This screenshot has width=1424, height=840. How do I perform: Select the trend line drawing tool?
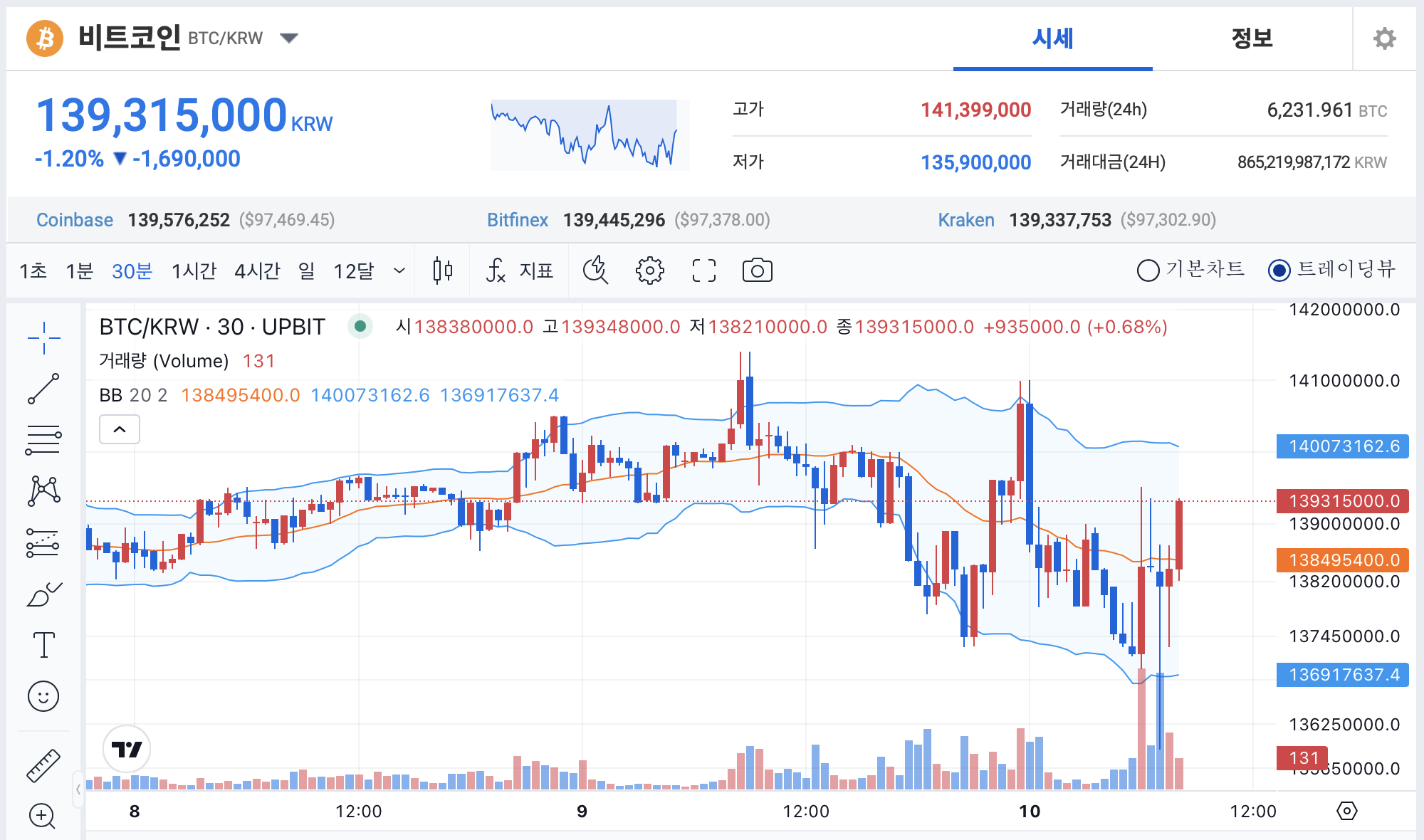(x=43, y=389)
